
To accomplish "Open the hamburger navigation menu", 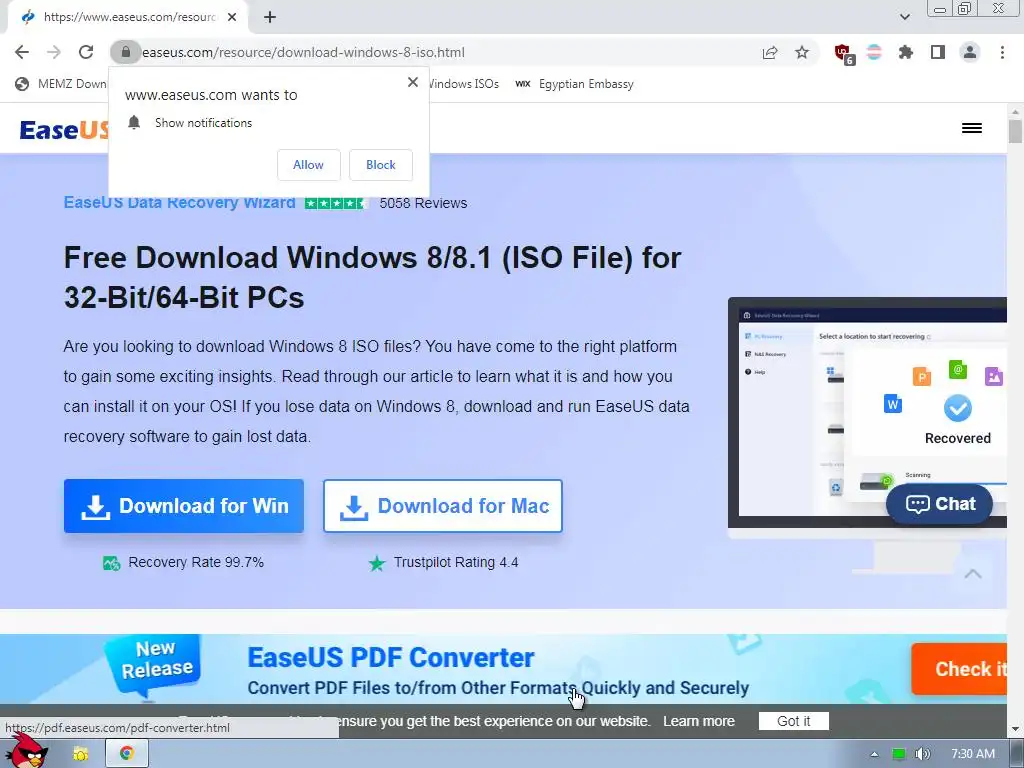I will tap(972, 128).
